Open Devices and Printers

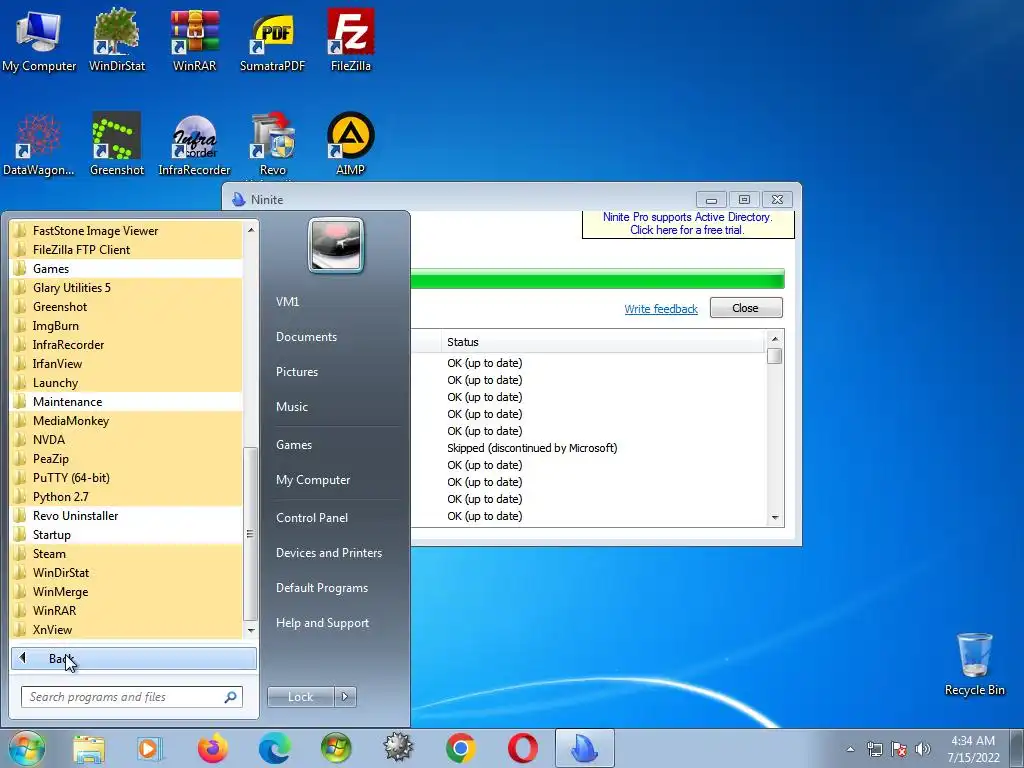tap(329, 552)
